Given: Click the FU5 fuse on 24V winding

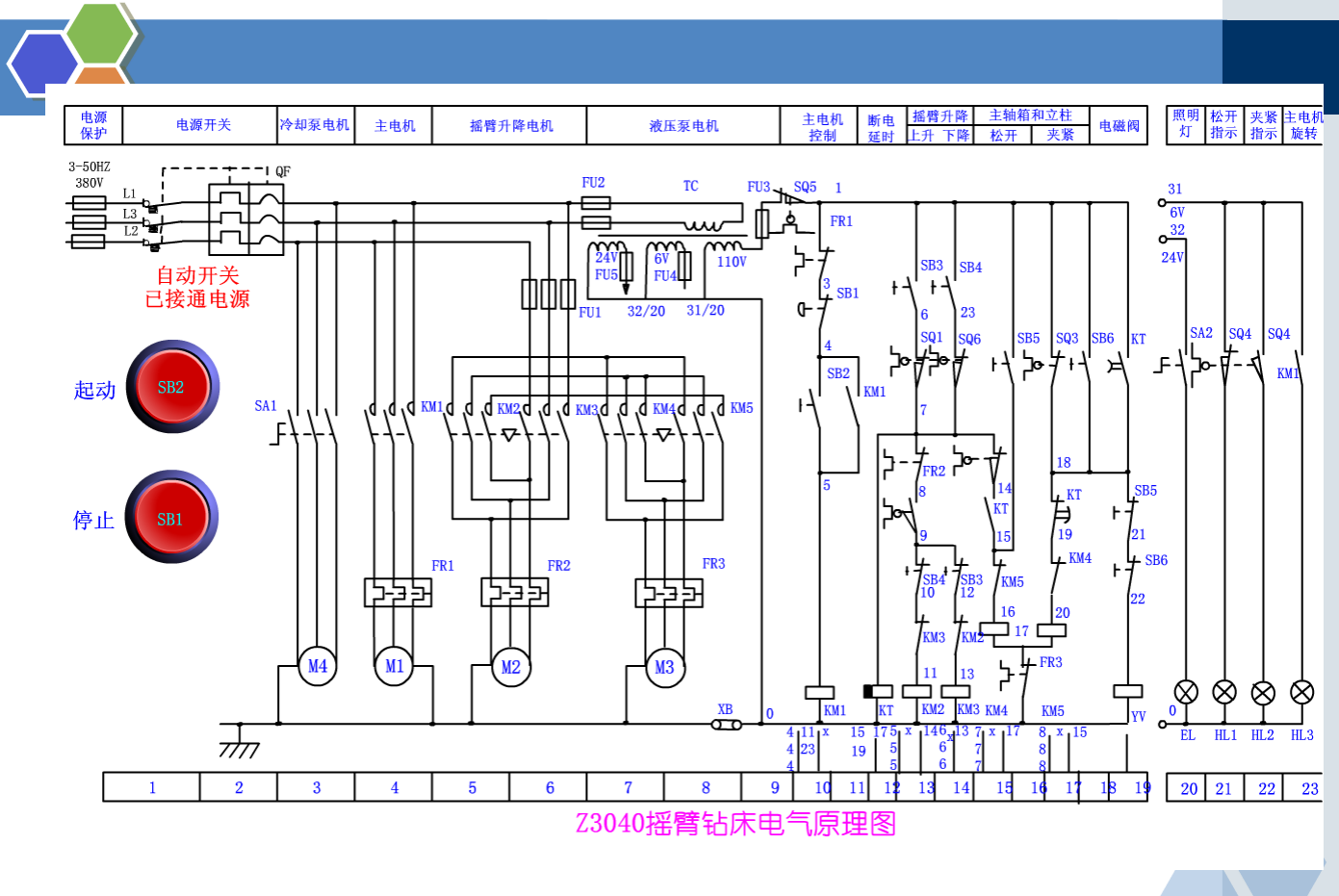Looking at the screenshot, I should (626, 267).
